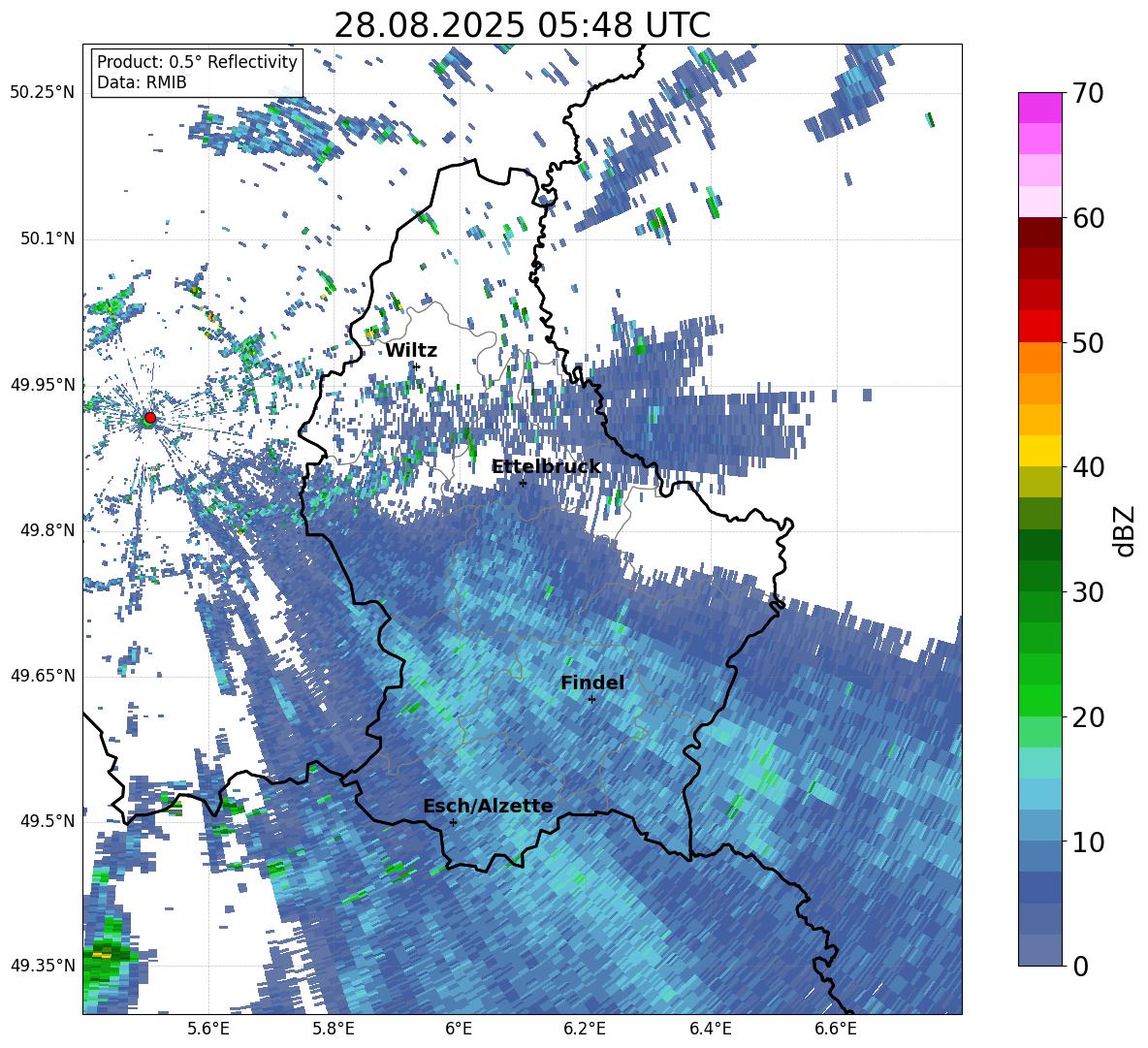Click the Ettelbruck cross marker
Screen dimensions: 1148x1048
(x=523, y=483)
